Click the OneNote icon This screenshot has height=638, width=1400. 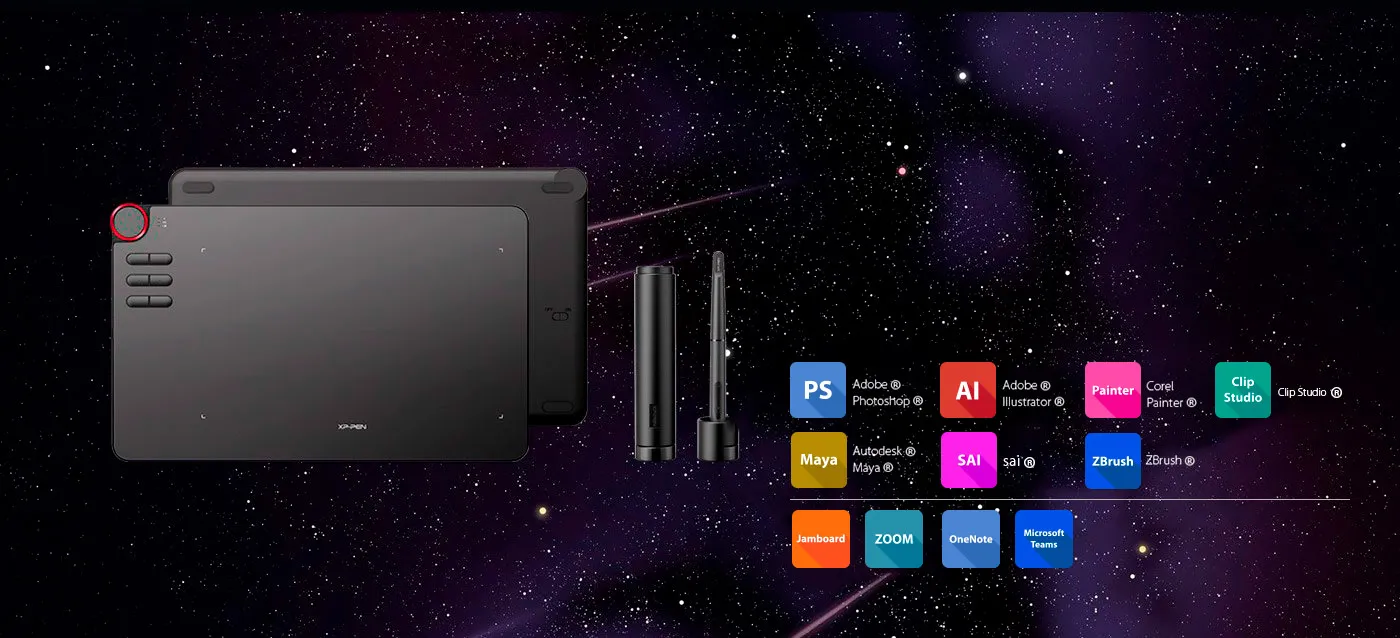tap(971, 539)
